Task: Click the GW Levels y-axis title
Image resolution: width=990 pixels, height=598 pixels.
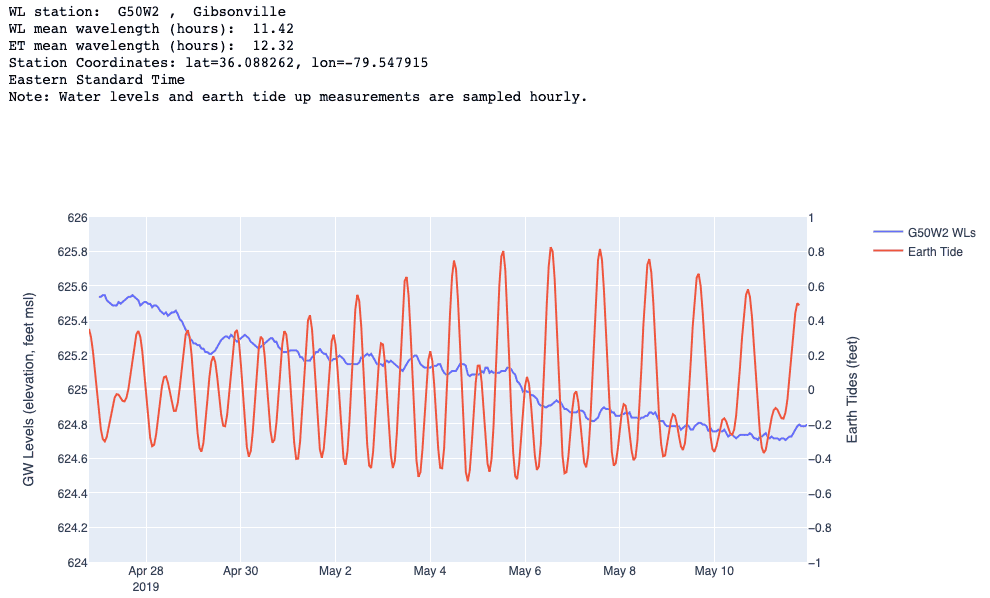Action: pos(30,390)
